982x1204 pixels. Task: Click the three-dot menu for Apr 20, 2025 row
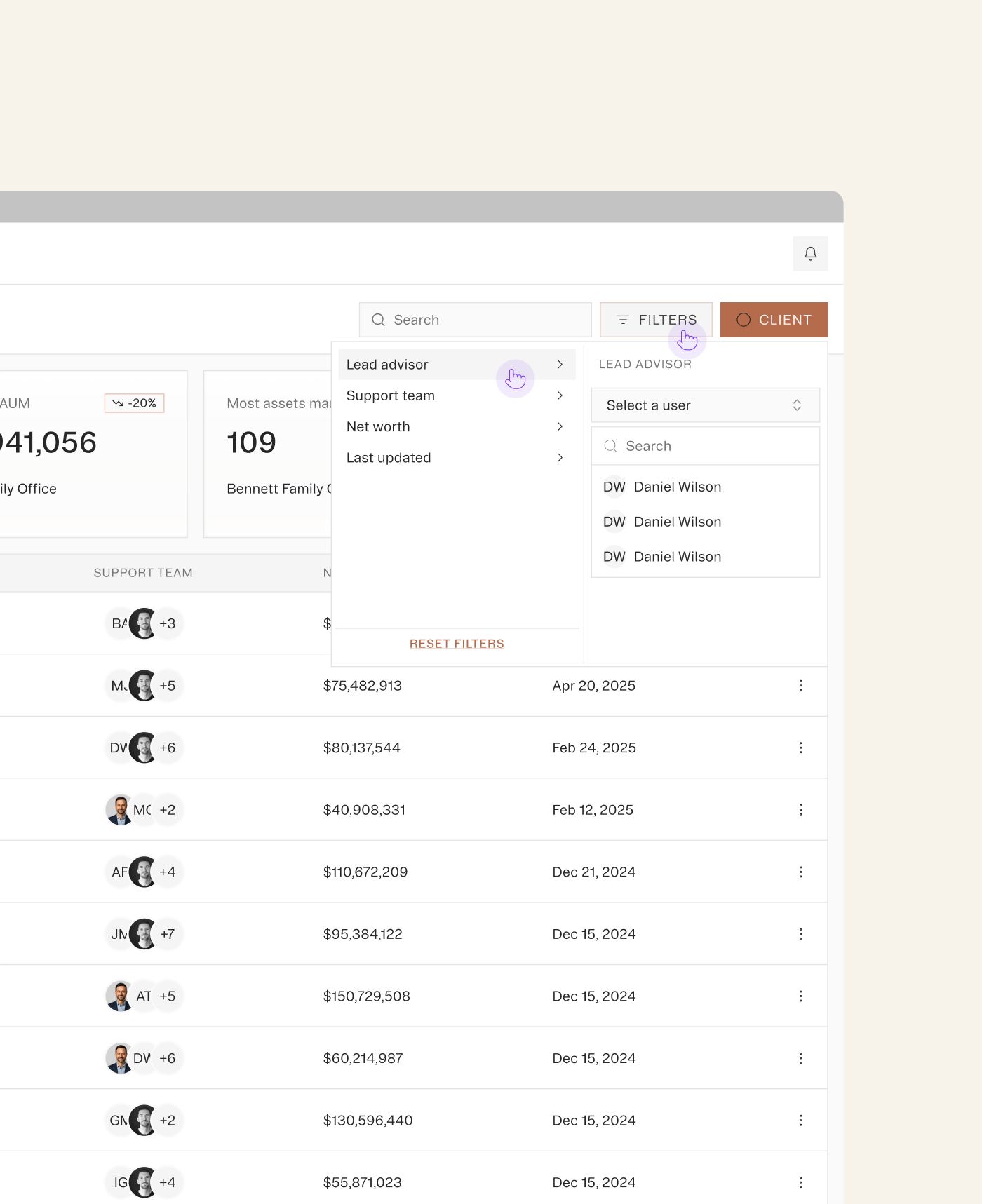tap(800, 685)
